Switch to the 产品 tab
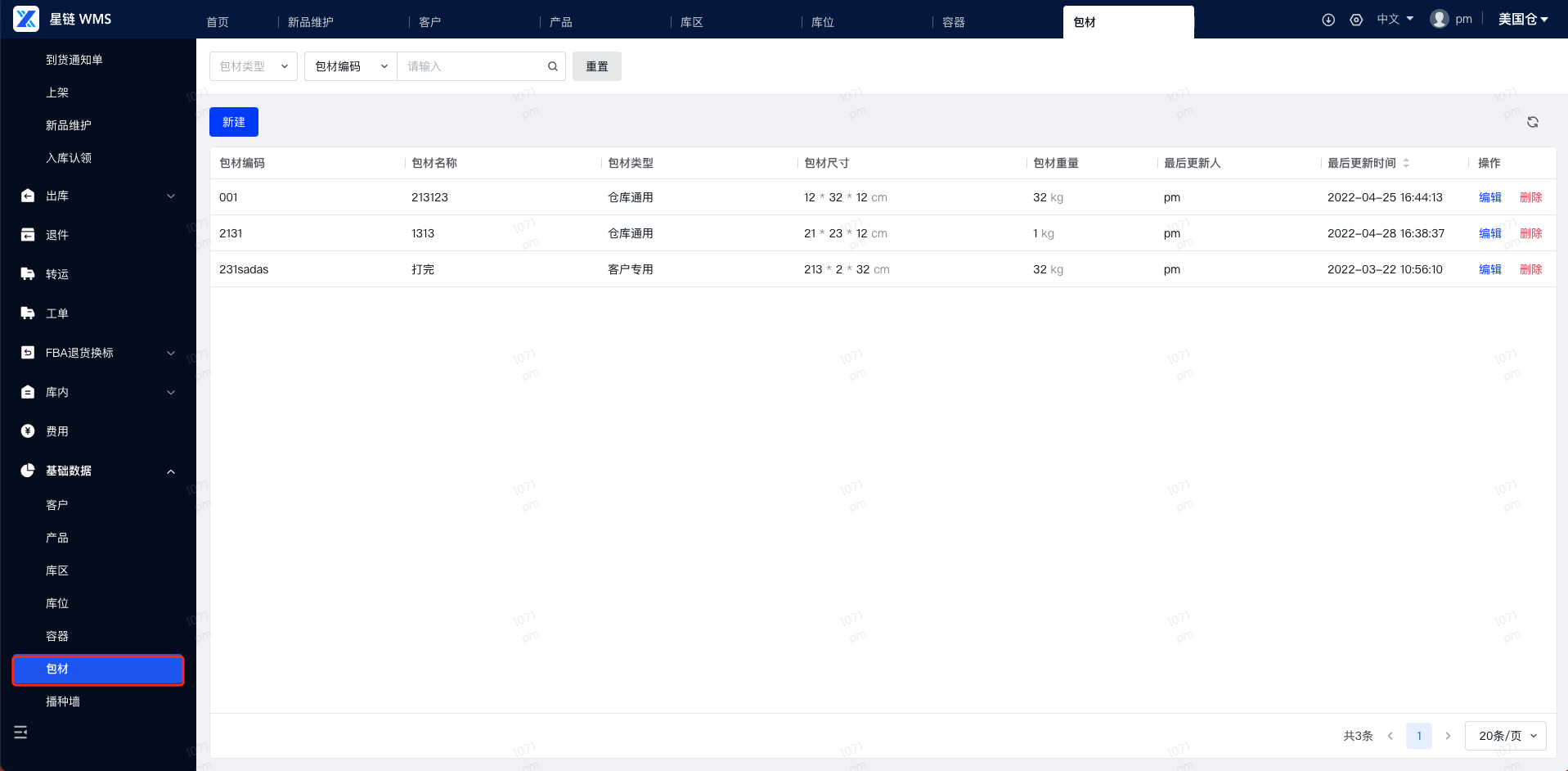This screenshot has width=1568, height=771. pos(561,22)
